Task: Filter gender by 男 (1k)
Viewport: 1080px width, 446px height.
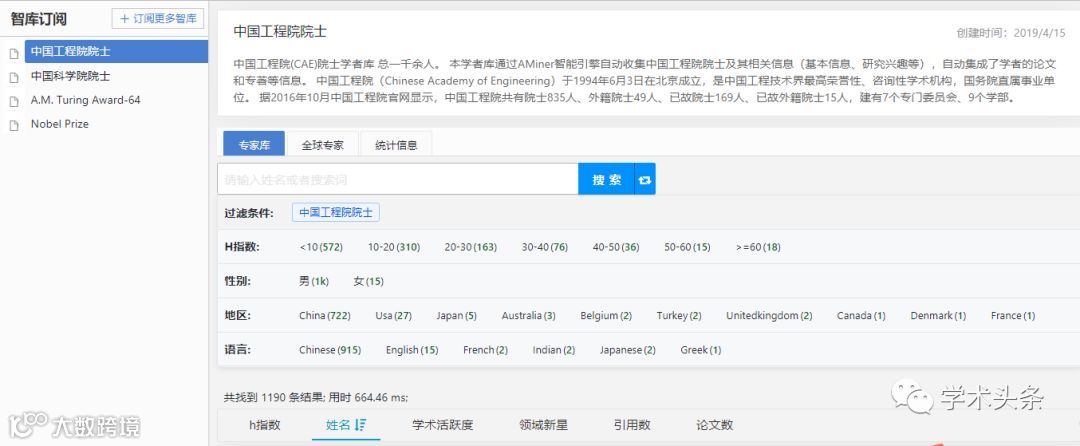Action: [314, 282]
